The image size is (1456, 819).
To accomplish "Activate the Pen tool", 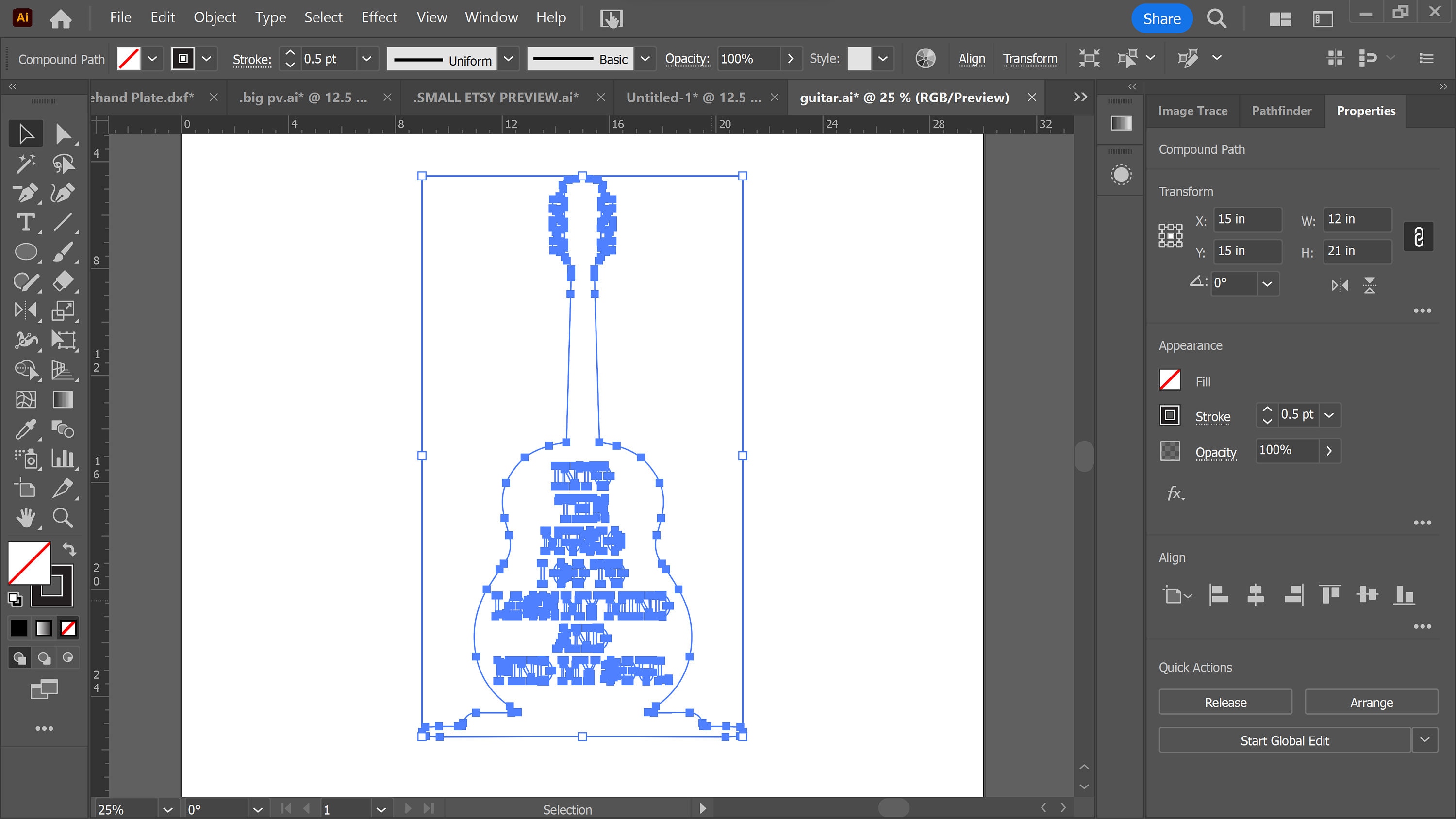I will click(26, 193).
